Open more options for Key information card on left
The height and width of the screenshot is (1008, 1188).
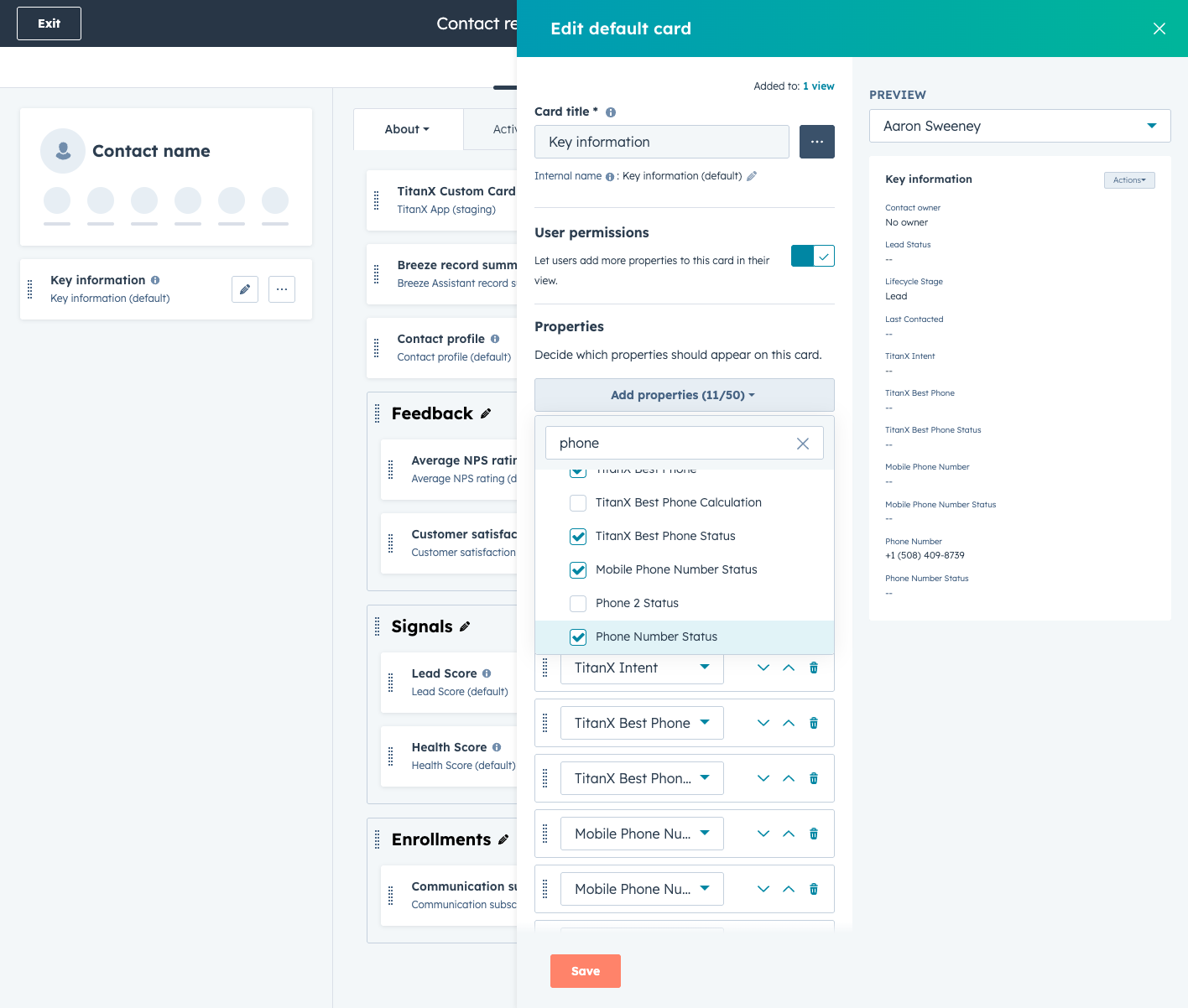pyautogui.click(x=282, y=289)
